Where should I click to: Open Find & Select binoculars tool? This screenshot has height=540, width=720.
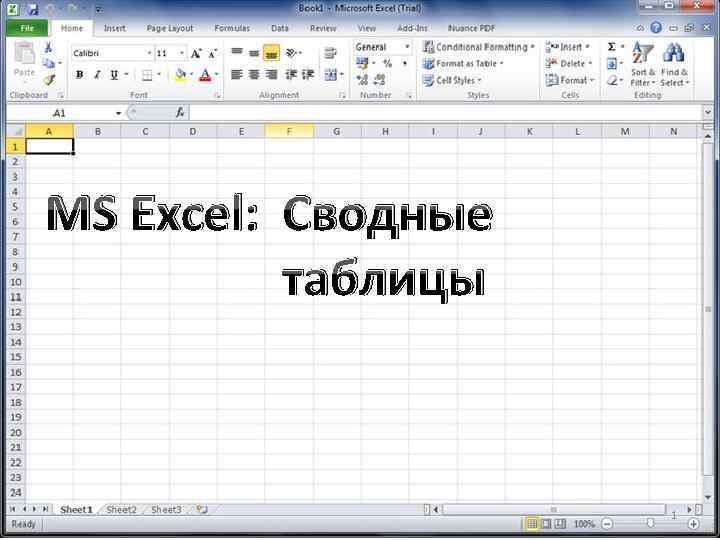tap(674, 64)
